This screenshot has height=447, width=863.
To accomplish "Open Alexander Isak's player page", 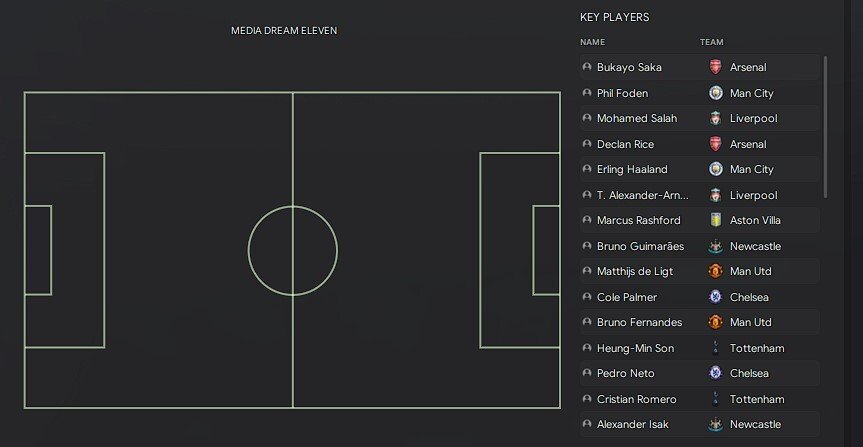I will click(x=635, y=424).
